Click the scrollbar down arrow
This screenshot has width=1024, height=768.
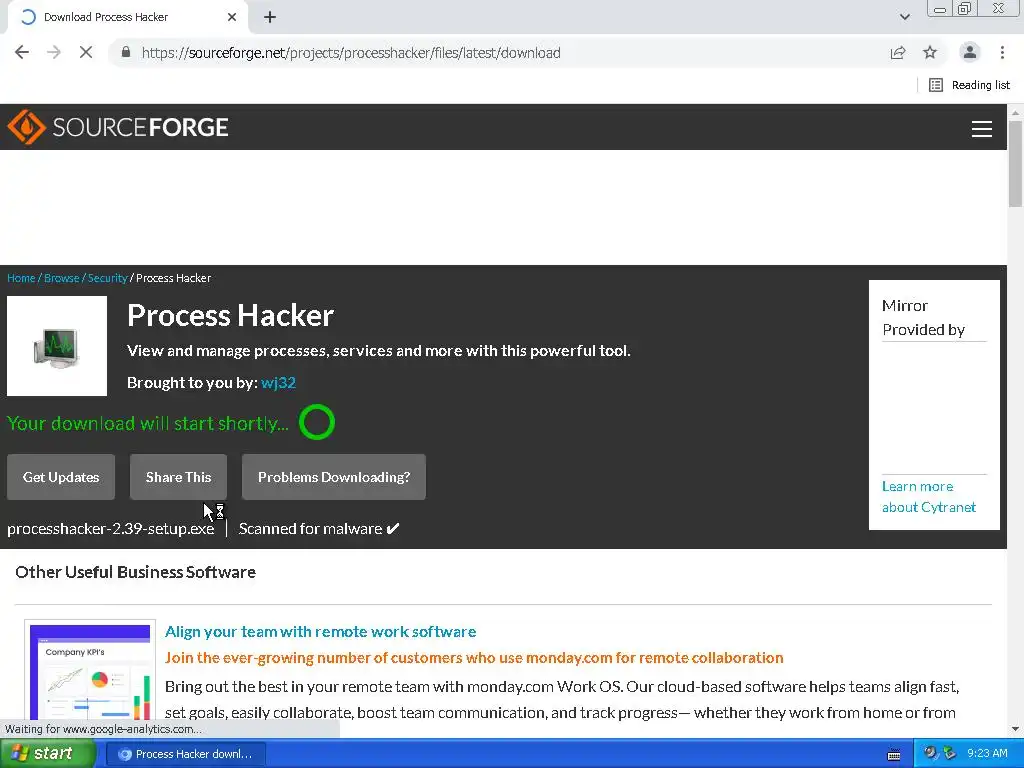click(1015, 729)
